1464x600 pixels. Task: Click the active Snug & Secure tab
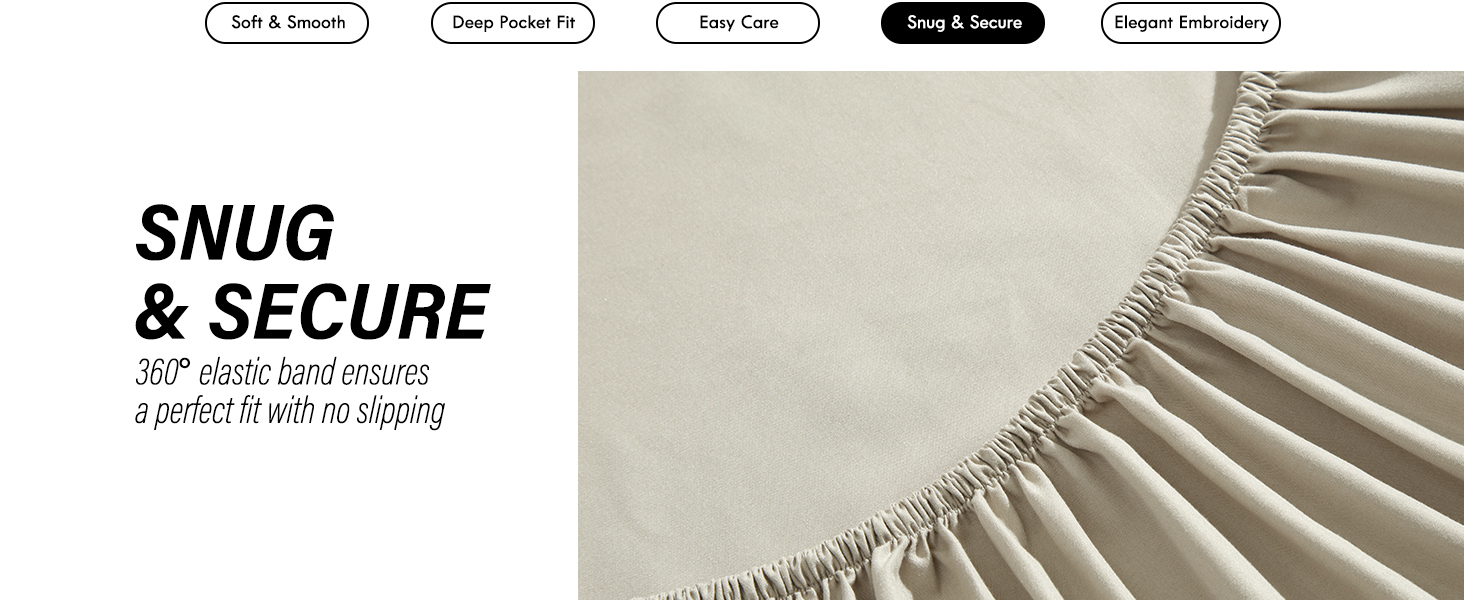[x=963, y=23]
